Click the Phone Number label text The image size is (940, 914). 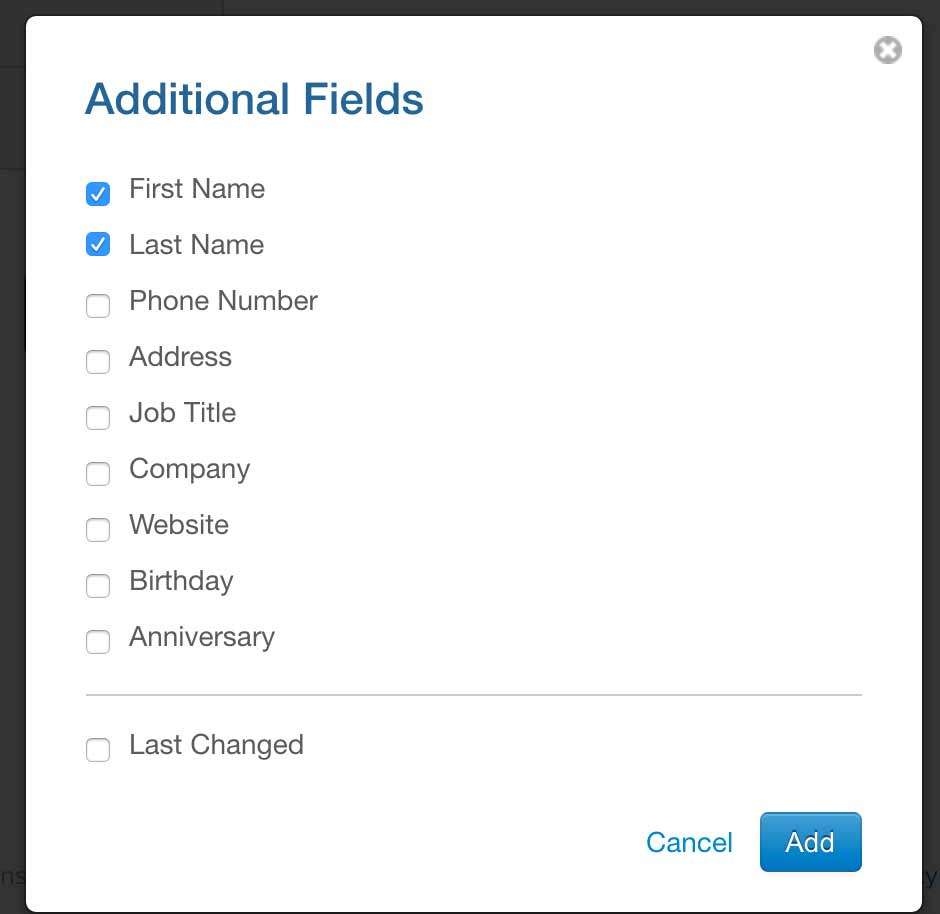click(x=223, y=301)
